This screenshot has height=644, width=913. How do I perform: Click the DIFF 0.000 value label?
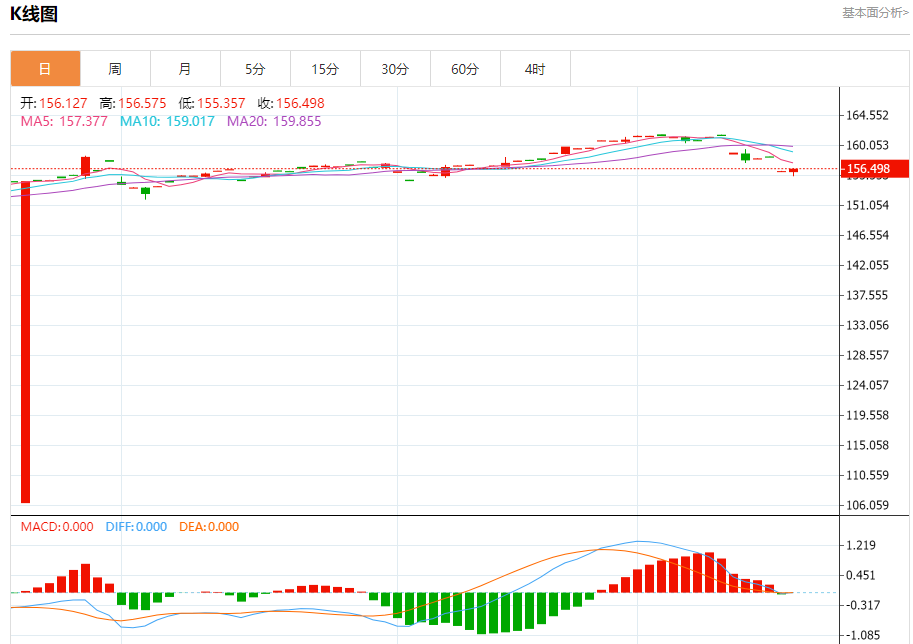pos(135,527)
